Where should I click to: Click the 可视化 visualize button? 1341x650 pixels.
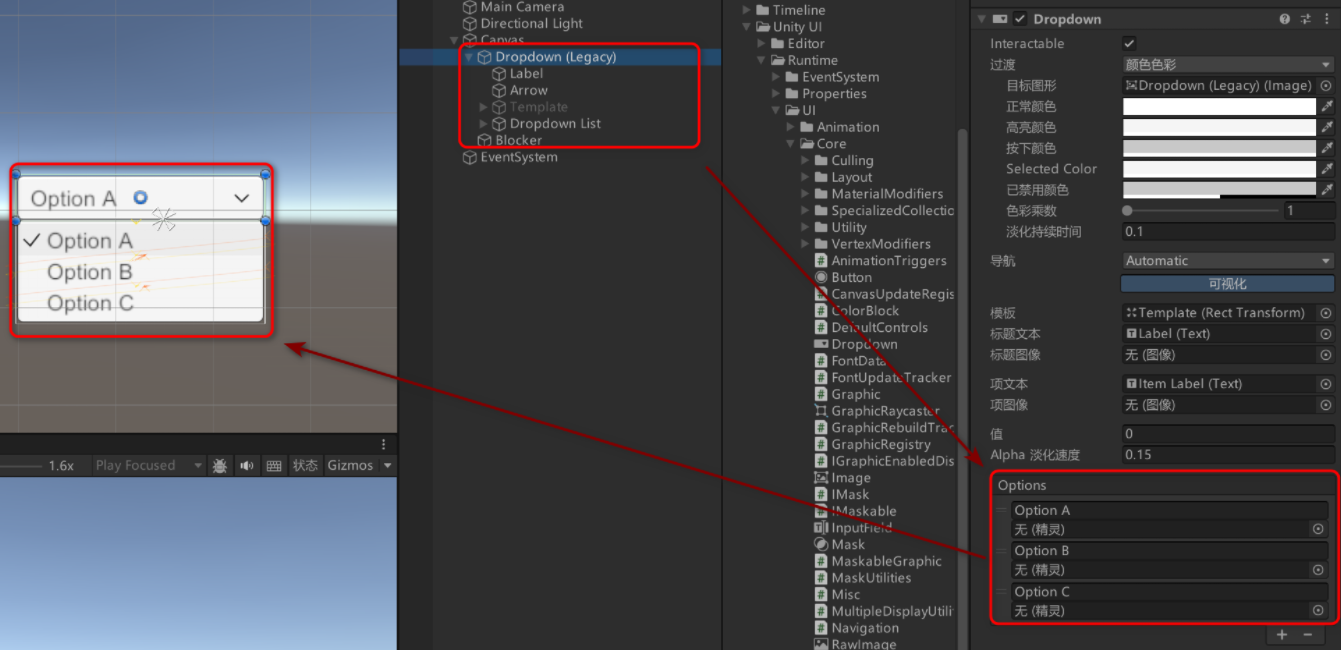(x=1228, y=284)
